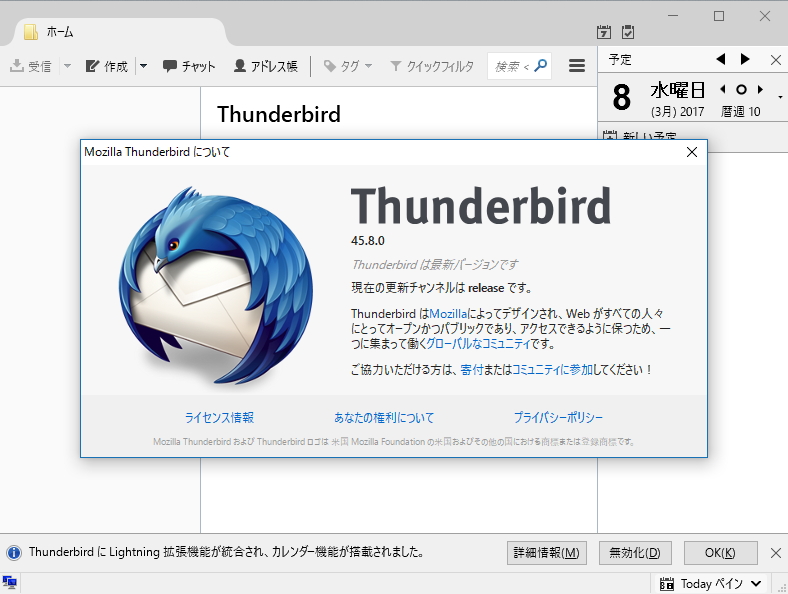Toggle the クイックフィルタ (Quick Filter) button
This screenshot has height=594, width=788.
coord(432,66)
